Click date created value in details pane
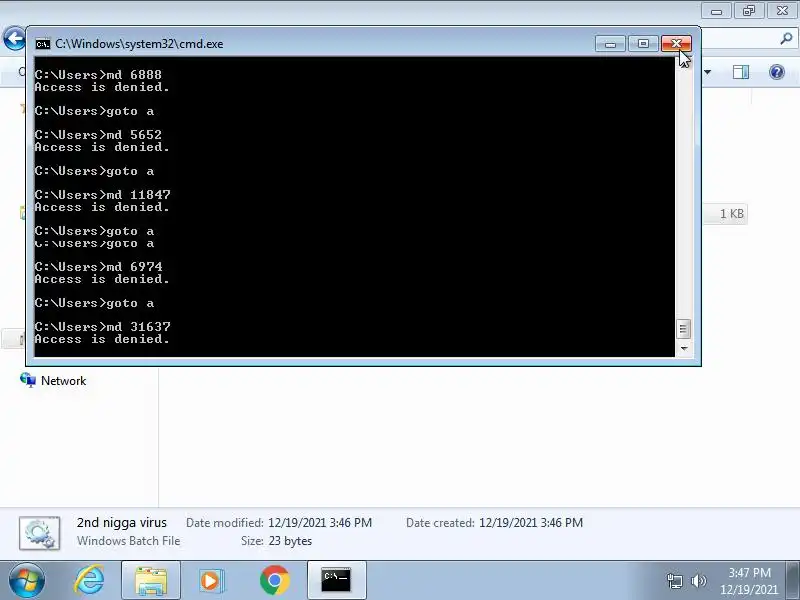800x600 pixels. tap(531, 523)
